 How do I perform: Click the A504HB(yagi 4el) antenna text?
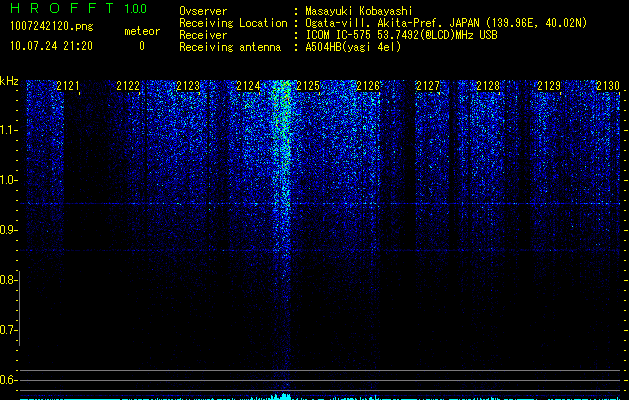point(353,47)
